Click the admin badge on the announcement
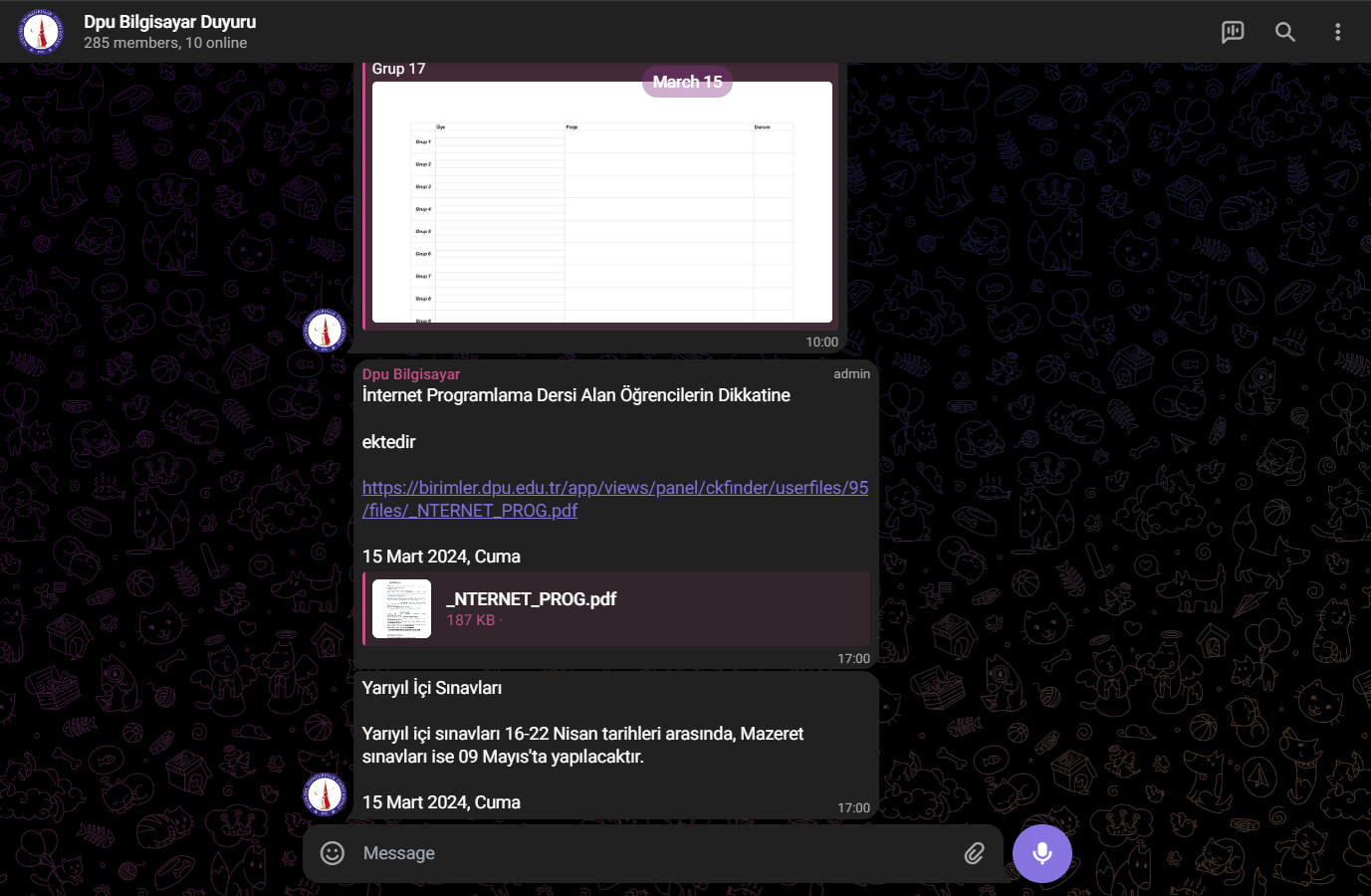1371x896 pixels. [x=852, y=373]
